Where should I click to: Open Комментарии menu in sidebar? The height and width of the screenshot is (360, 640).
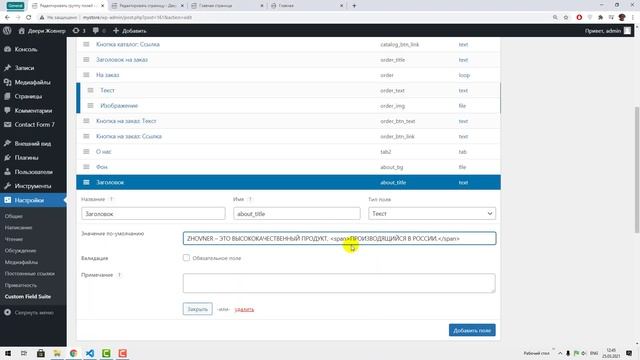33,111
